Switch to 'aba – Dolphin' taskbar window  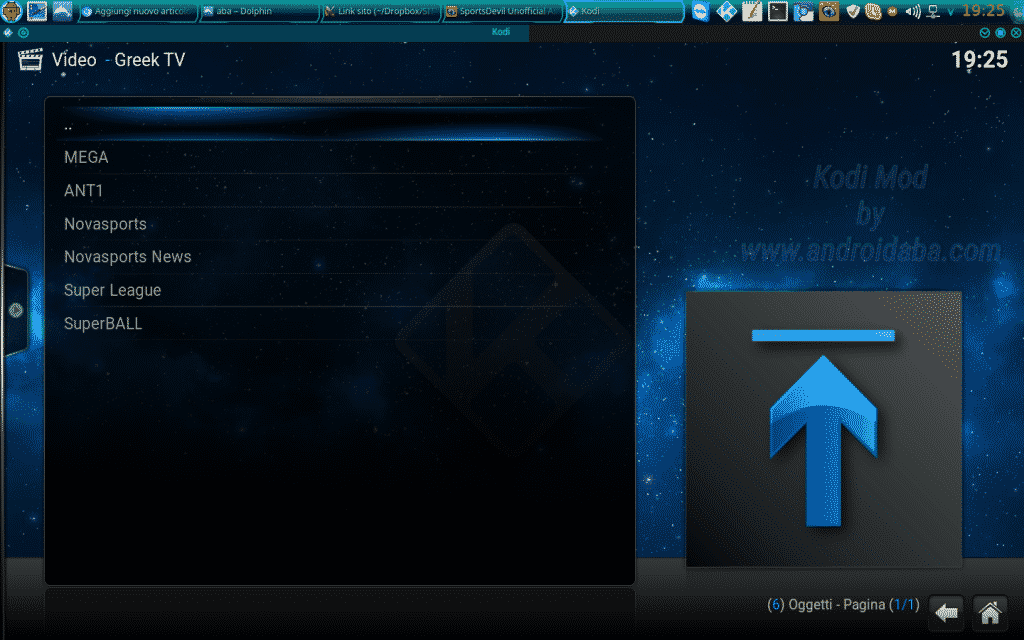(259, 11)
